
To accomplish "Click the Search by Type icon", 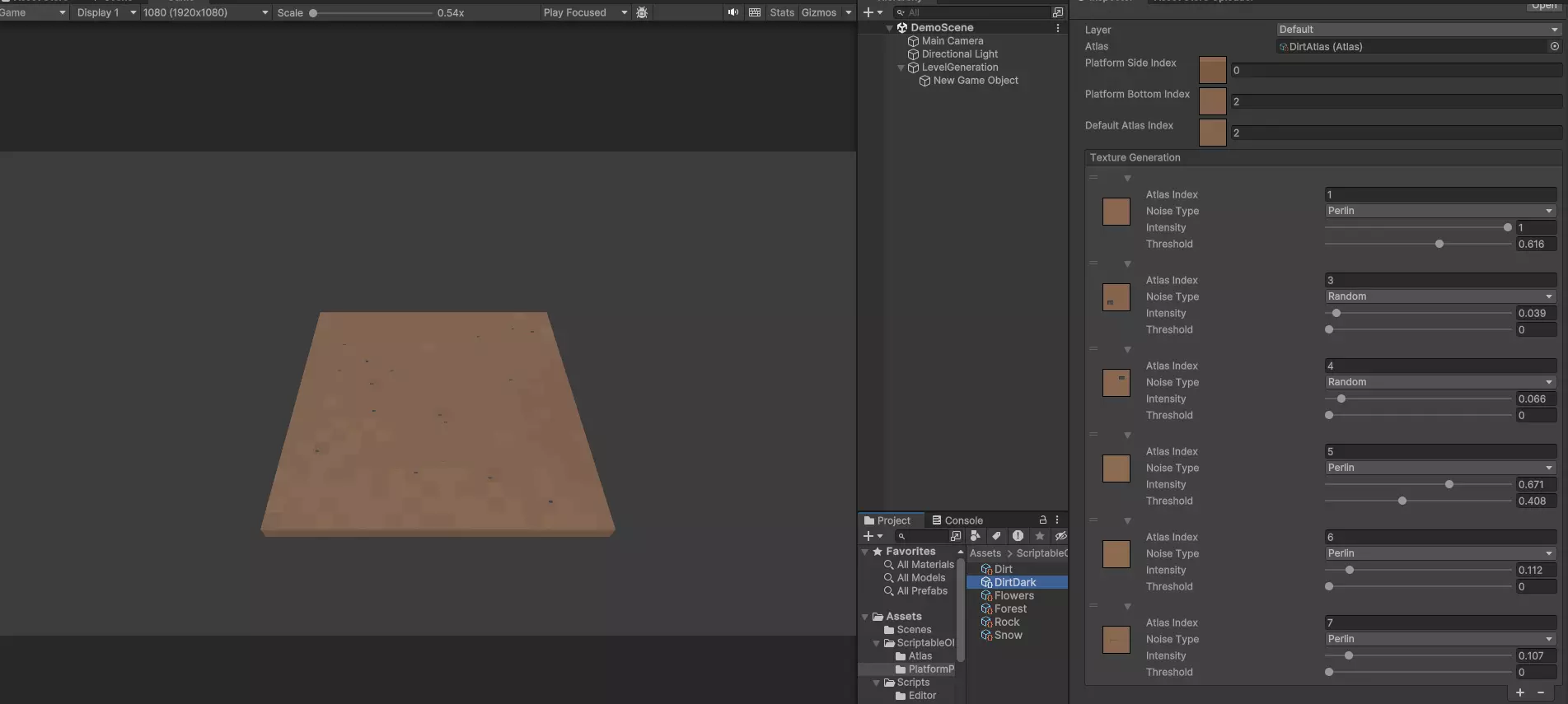I will pos(976,536).
